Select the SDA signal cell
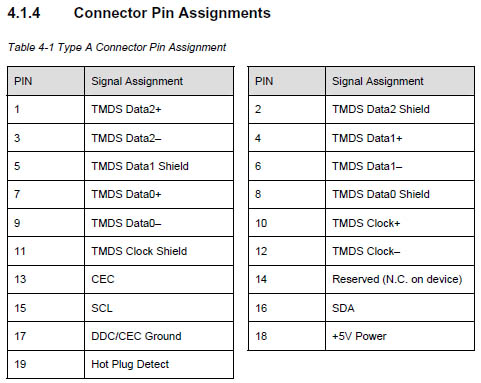Viewport: 481px width, 383px height. (x=400, y=308)
